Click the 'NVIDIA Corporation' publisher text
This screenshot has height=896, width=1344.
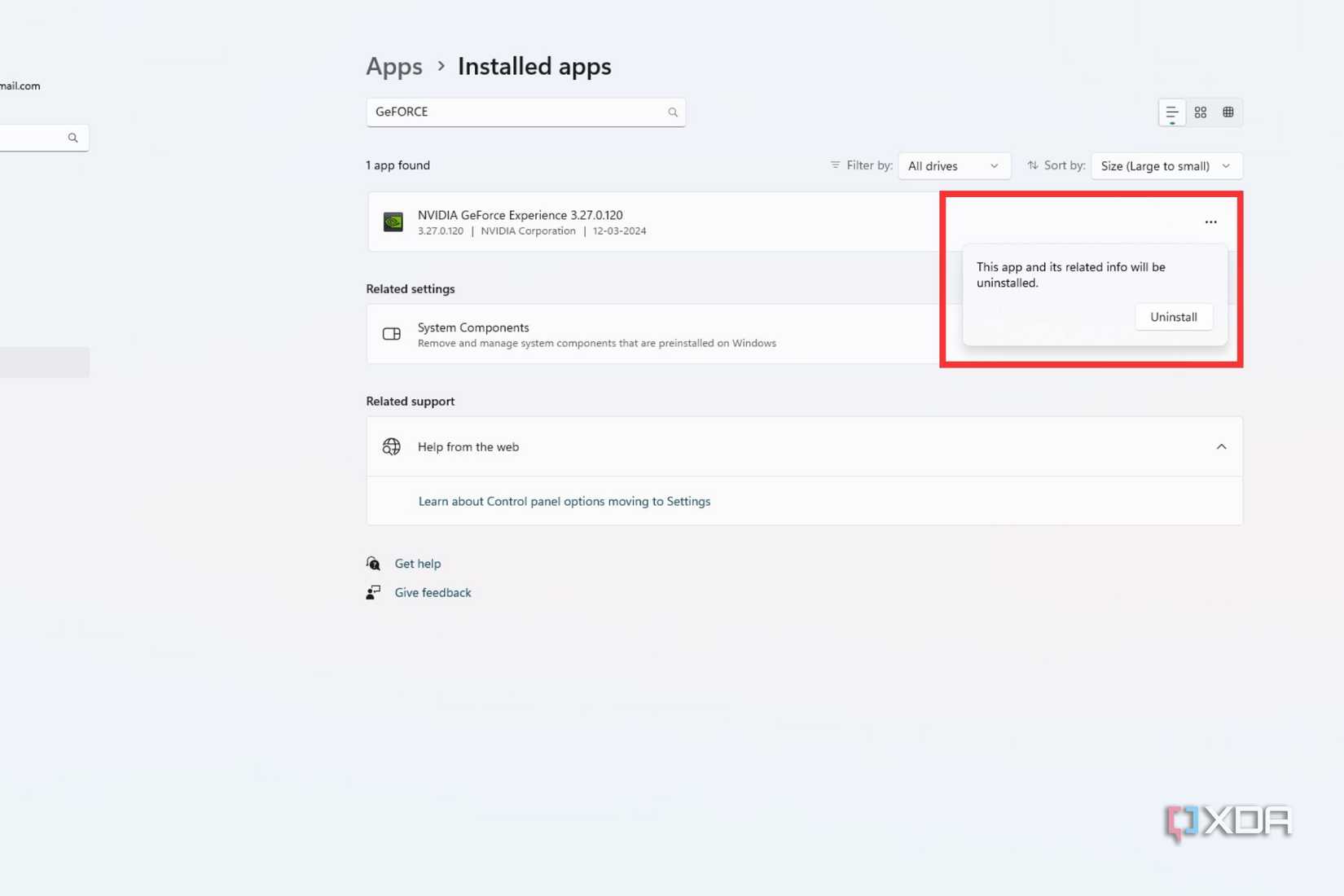coord(528,231)
